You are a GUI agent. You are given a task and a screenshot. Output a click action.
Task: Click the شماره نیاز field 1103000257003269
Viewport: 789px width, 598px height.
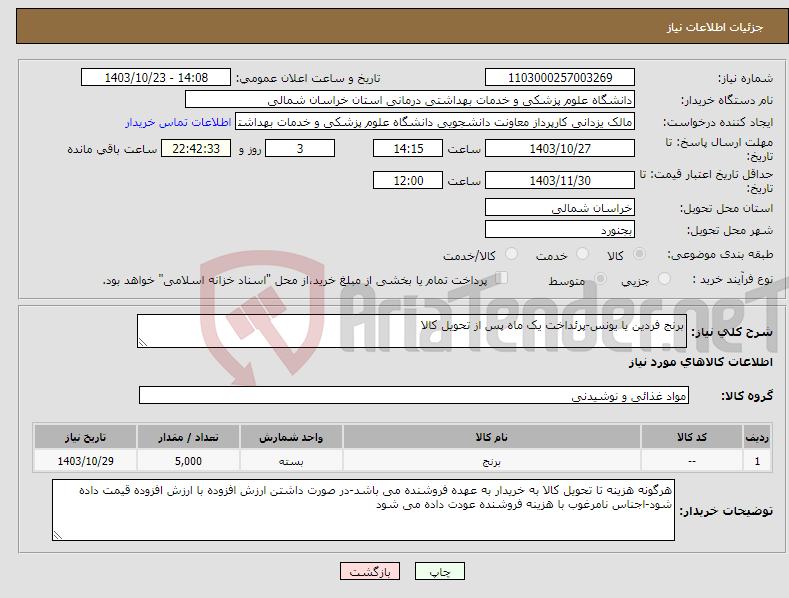point(560,78)
